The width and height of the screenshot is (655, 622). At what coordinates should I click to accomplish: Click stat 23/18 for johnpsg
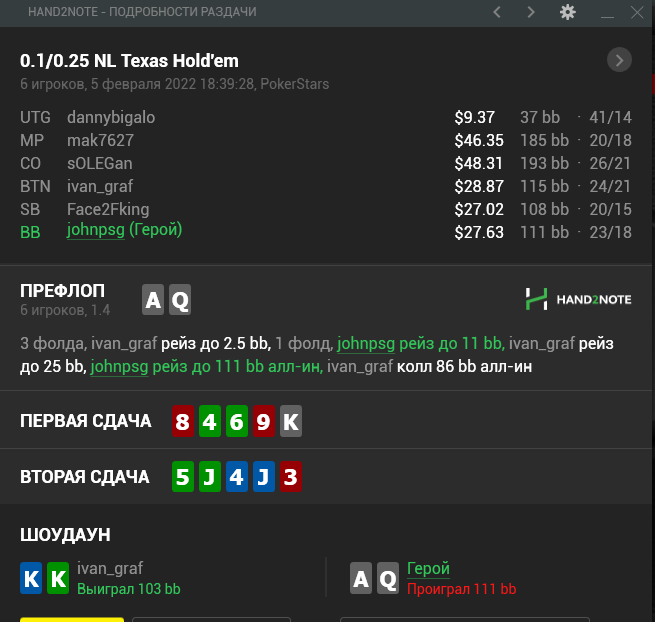pos(610,232)
